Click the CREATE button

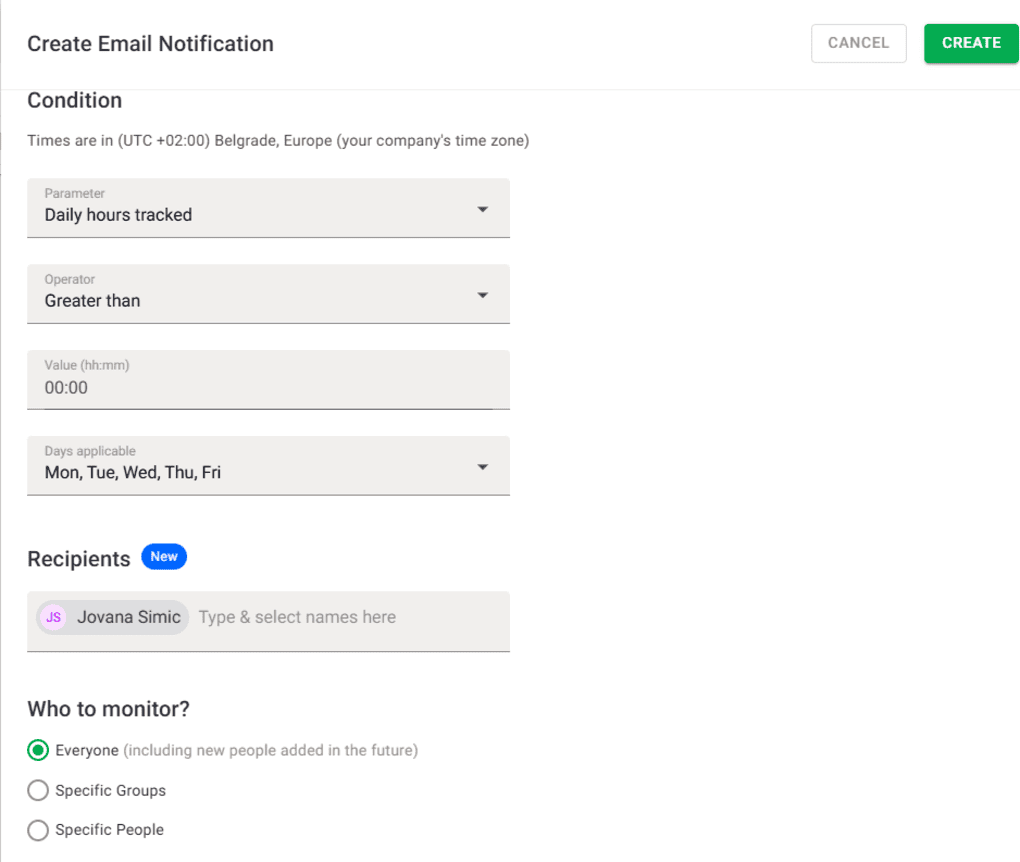pyautogui.click(x=971, y=43)
